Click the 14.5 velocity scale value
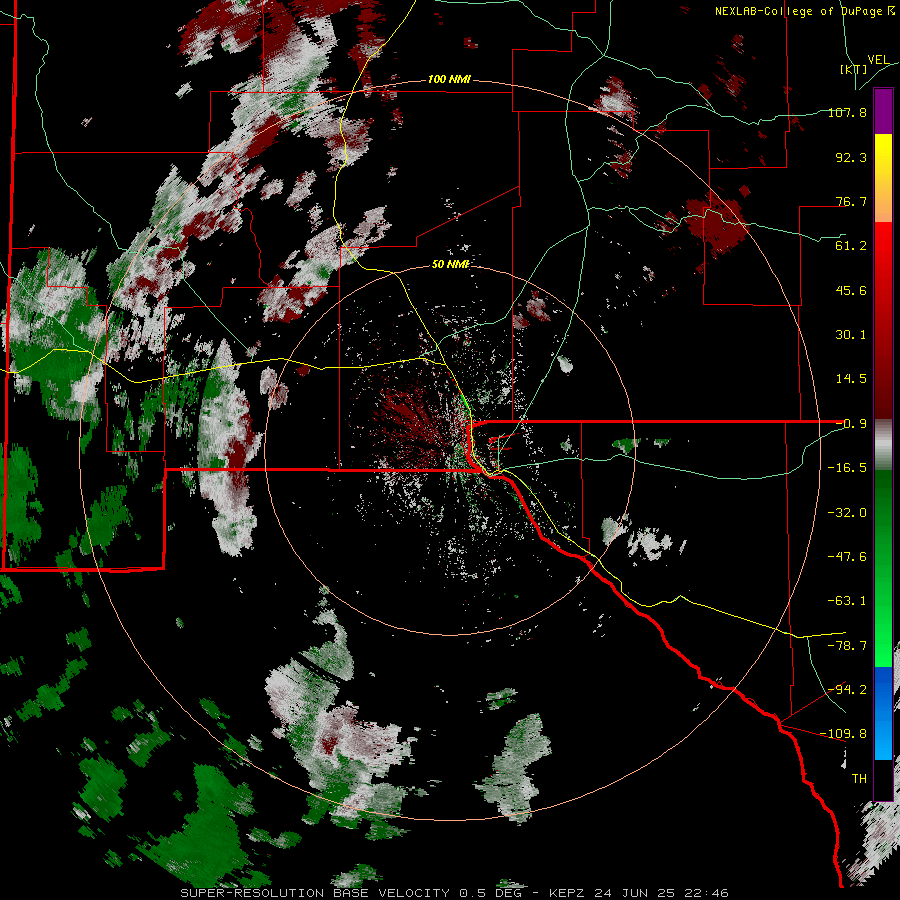 coord(851,379)
